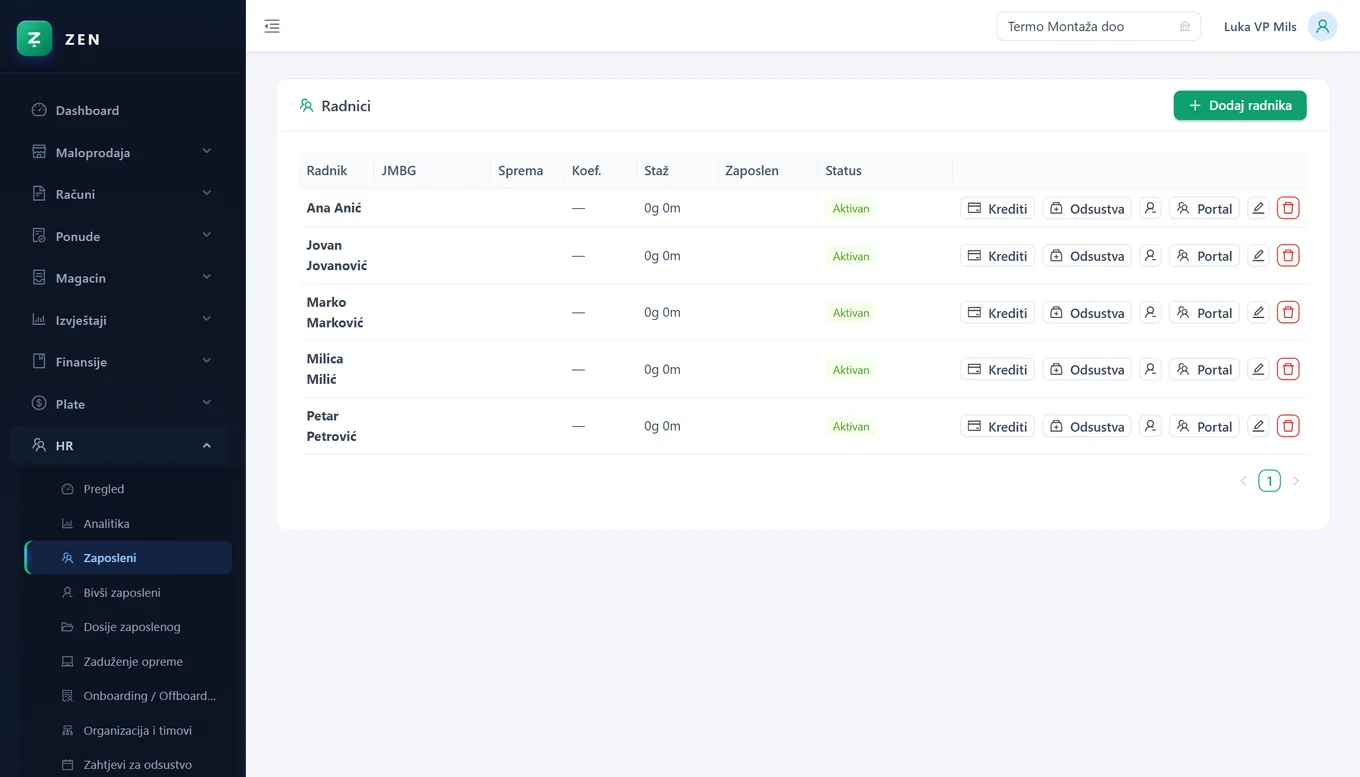Click the ZEN logo icon
Image resolution: width=1360 pixels, height=777 pixels.
34,39
